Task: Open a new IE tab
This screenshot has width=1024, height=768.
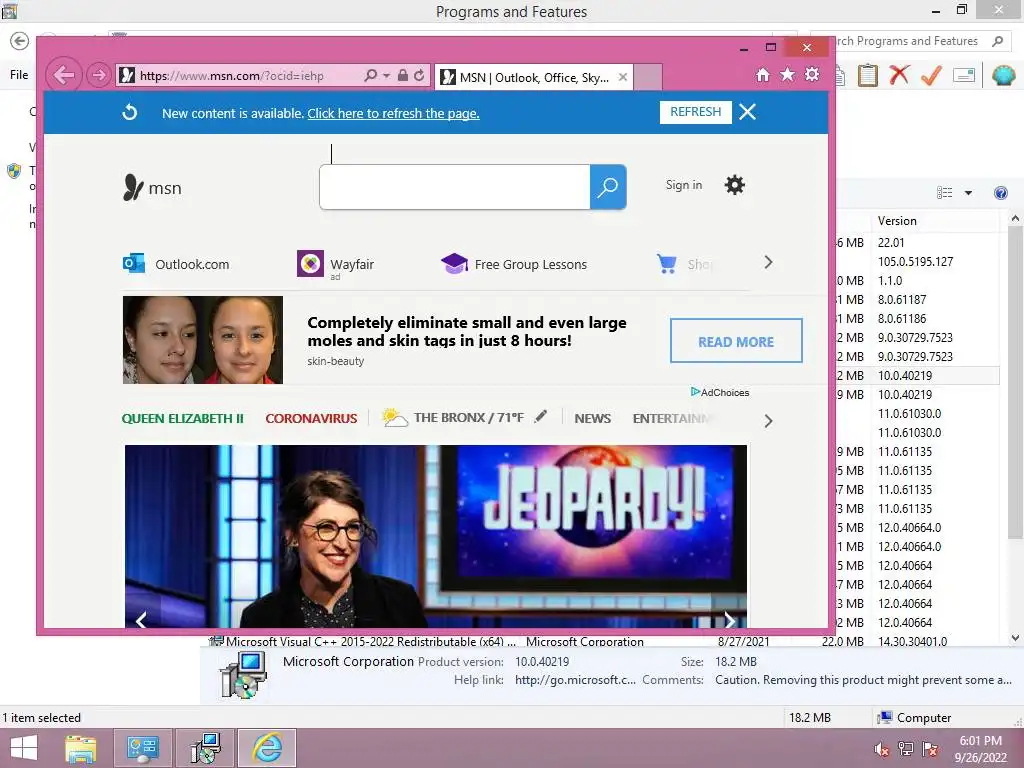Action: pyautogui.click(x=648, y=77)
